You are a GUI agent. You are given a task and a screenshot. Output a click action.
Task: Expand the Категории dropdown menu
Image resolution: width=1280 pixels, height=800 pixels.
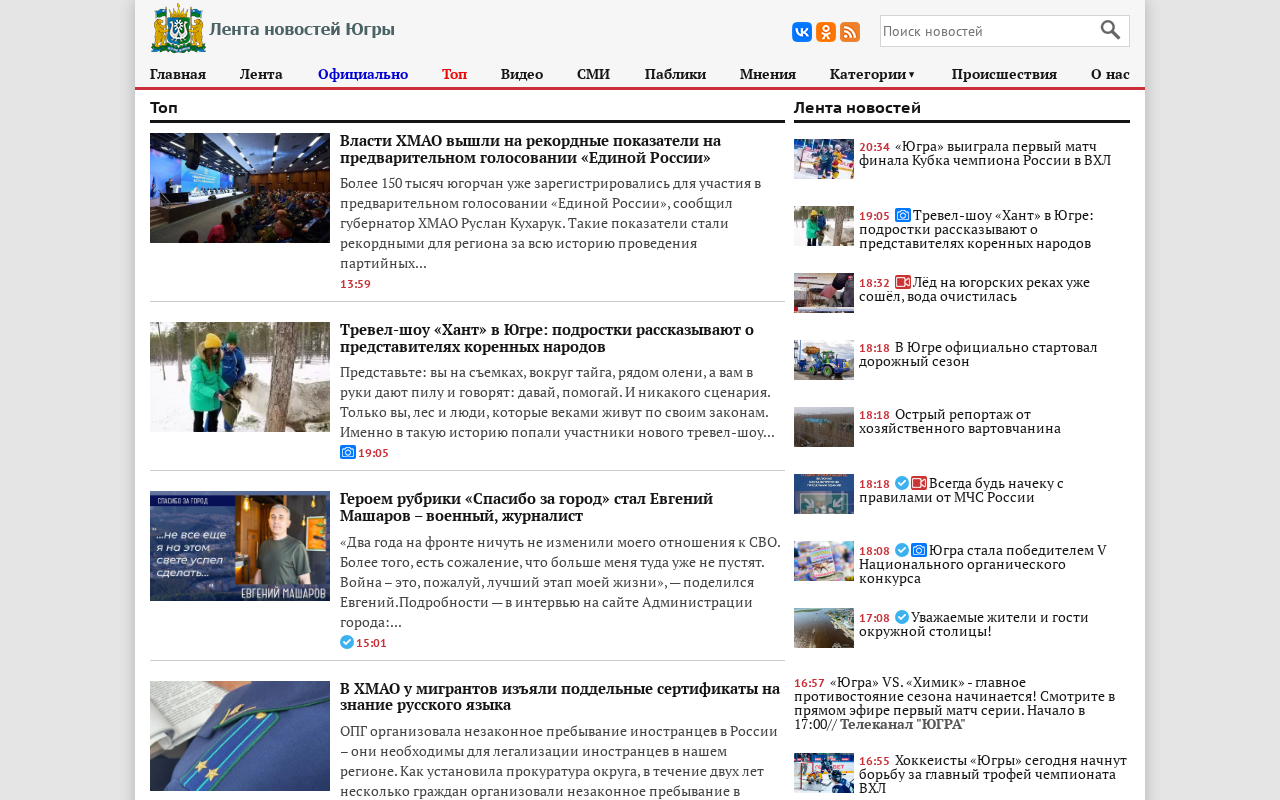(x=872, y=74)
